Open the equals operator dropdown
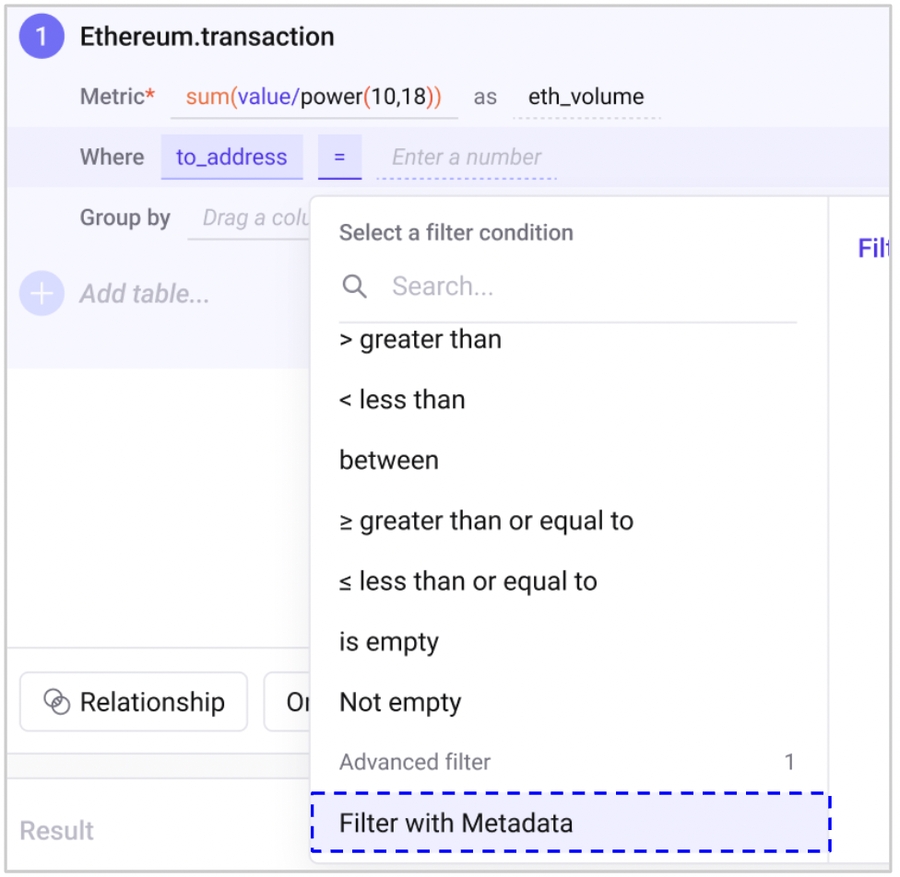Screen dimensions: 900x877 [x=340, y=157]
